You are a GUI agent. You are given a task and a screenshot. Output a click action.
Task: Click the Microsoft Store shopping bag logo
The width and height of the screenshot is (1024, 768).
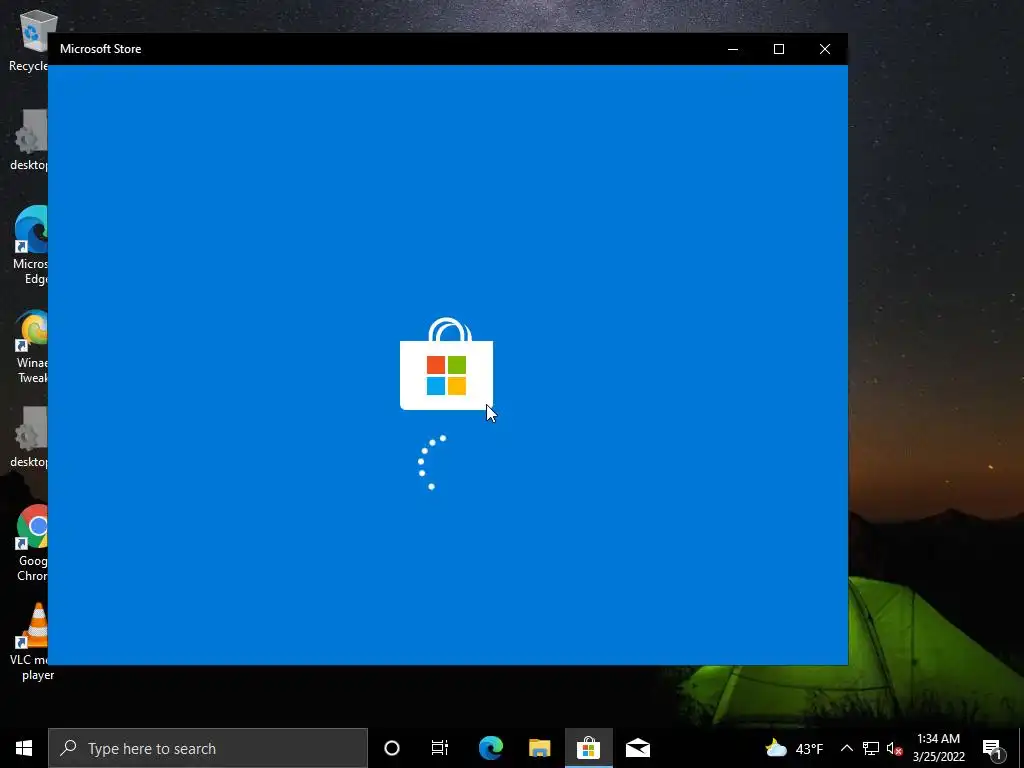447,364
